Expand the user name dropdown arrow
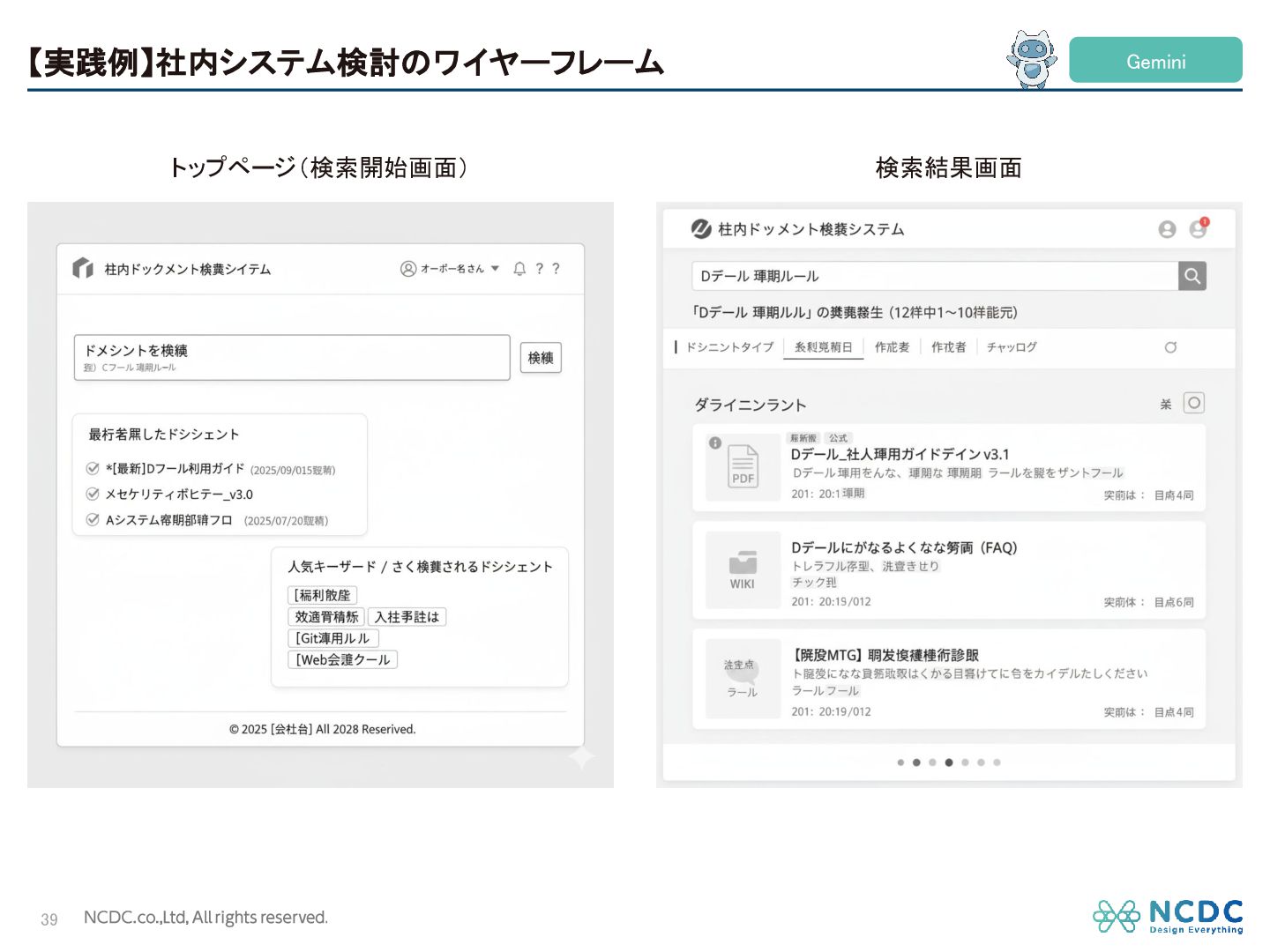Screen dimensions: 1270x952 [x=495, y=268]
